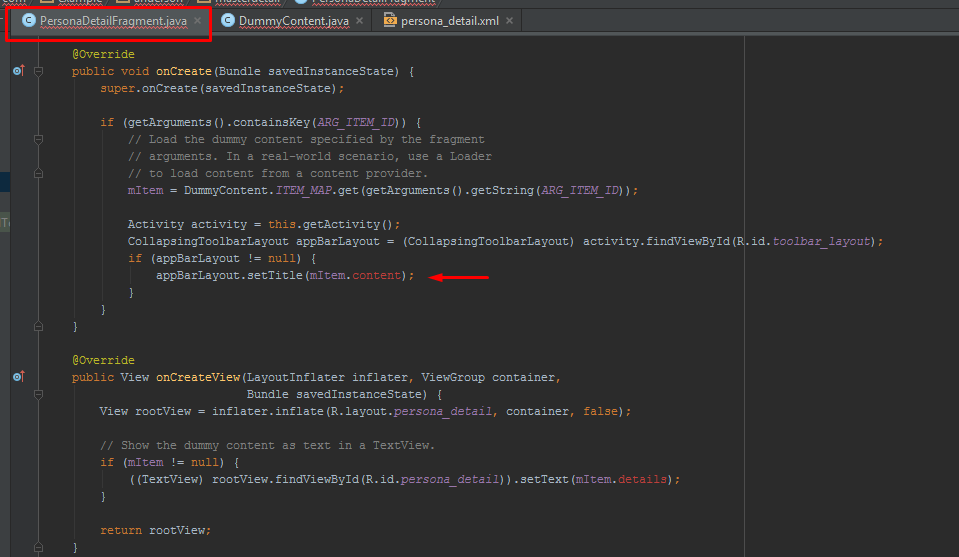Viewport: 959px width, 557px height.
Task: Switch to the DummyContent.java tab
Action: 293,21
